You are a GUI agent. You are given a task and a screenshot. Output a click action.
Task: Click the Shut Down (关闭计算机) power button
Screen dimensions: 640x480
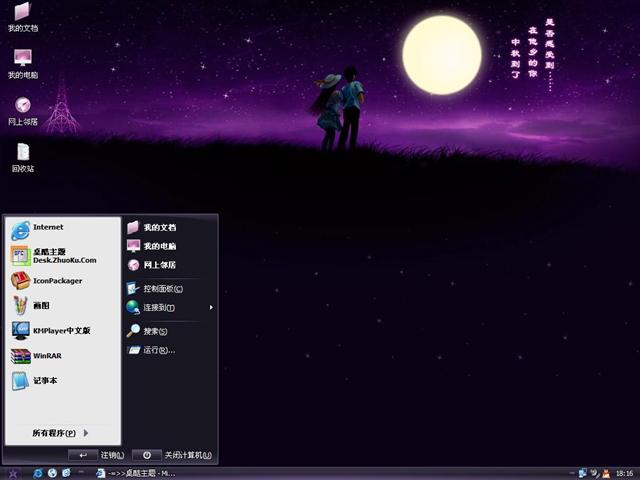coord(147,455)
